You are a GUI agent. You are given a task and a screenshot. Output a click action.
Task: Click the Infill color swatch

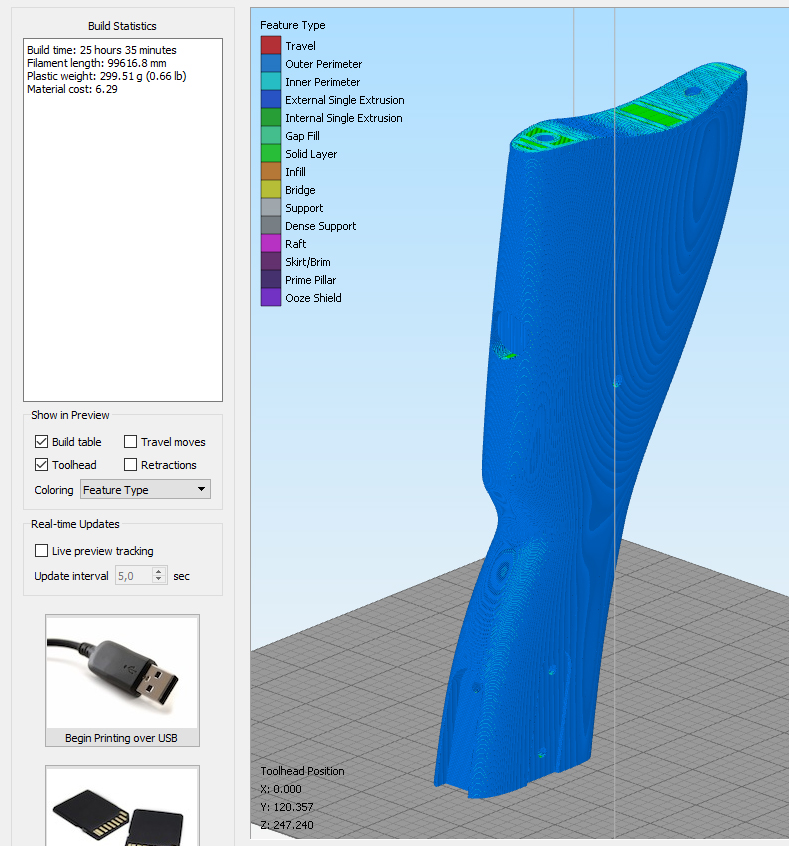(271, 172)
